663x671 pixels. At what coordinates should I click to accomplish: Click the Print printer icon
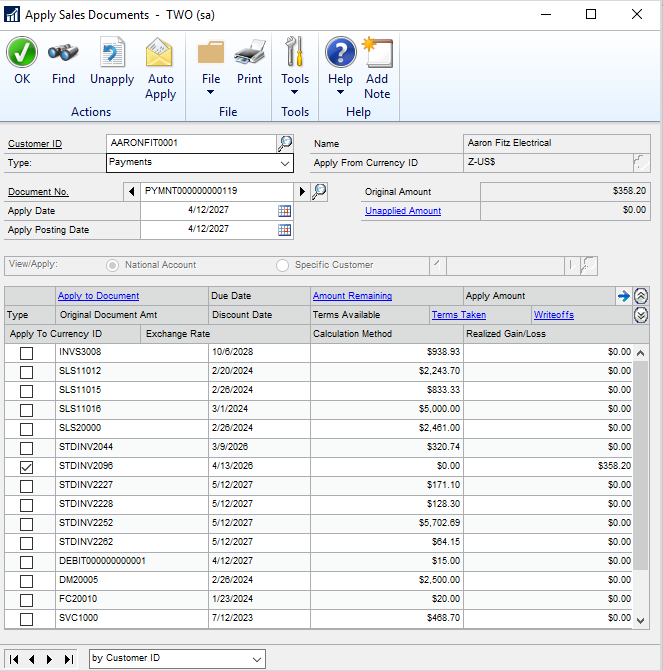tap(249, 53)
